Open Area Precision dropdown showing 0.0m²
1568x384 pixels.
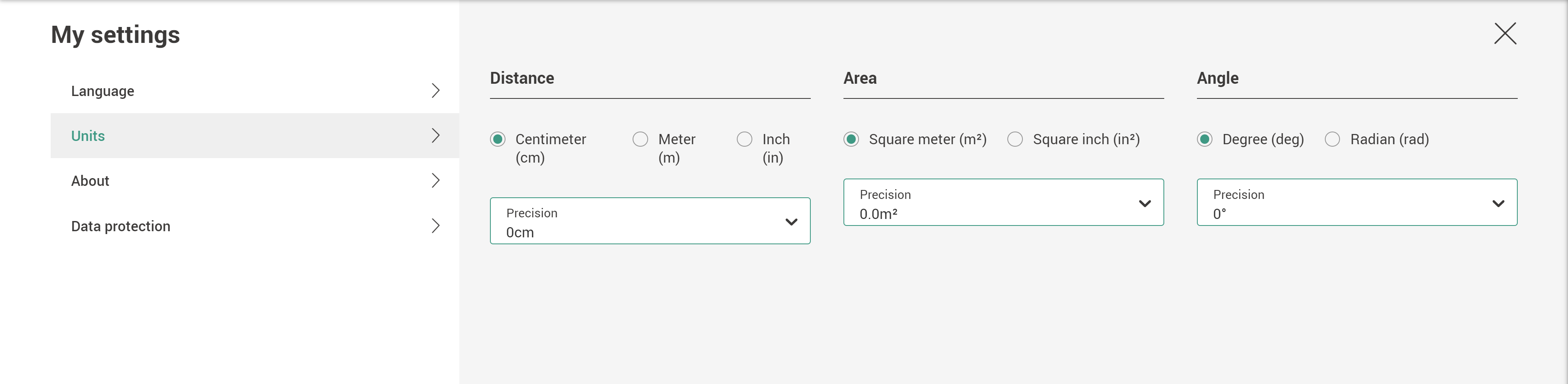point(1004,202)
